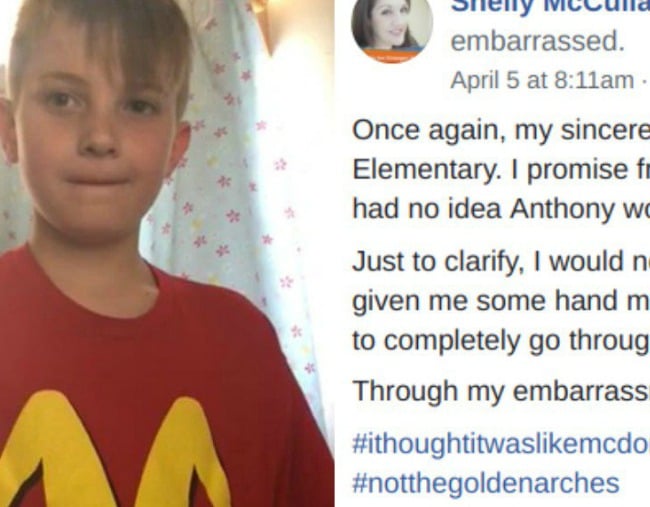Select the 'Just to clarify, I would' line
The height and width of the screenshot is (507, 650).
click(501, 262)
